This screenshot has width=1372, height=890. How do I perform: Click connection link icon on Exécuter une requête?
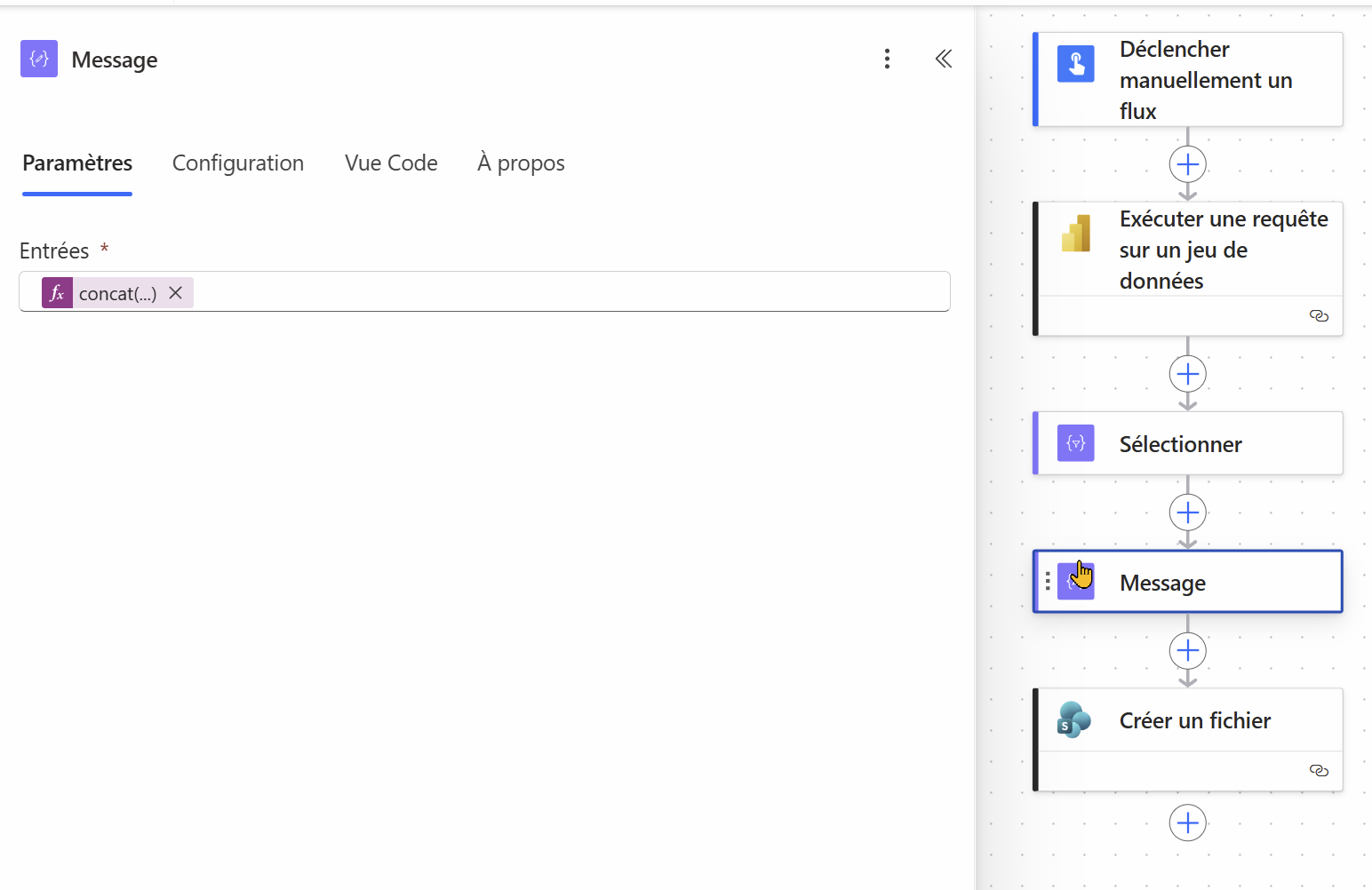coord(1319,316)
